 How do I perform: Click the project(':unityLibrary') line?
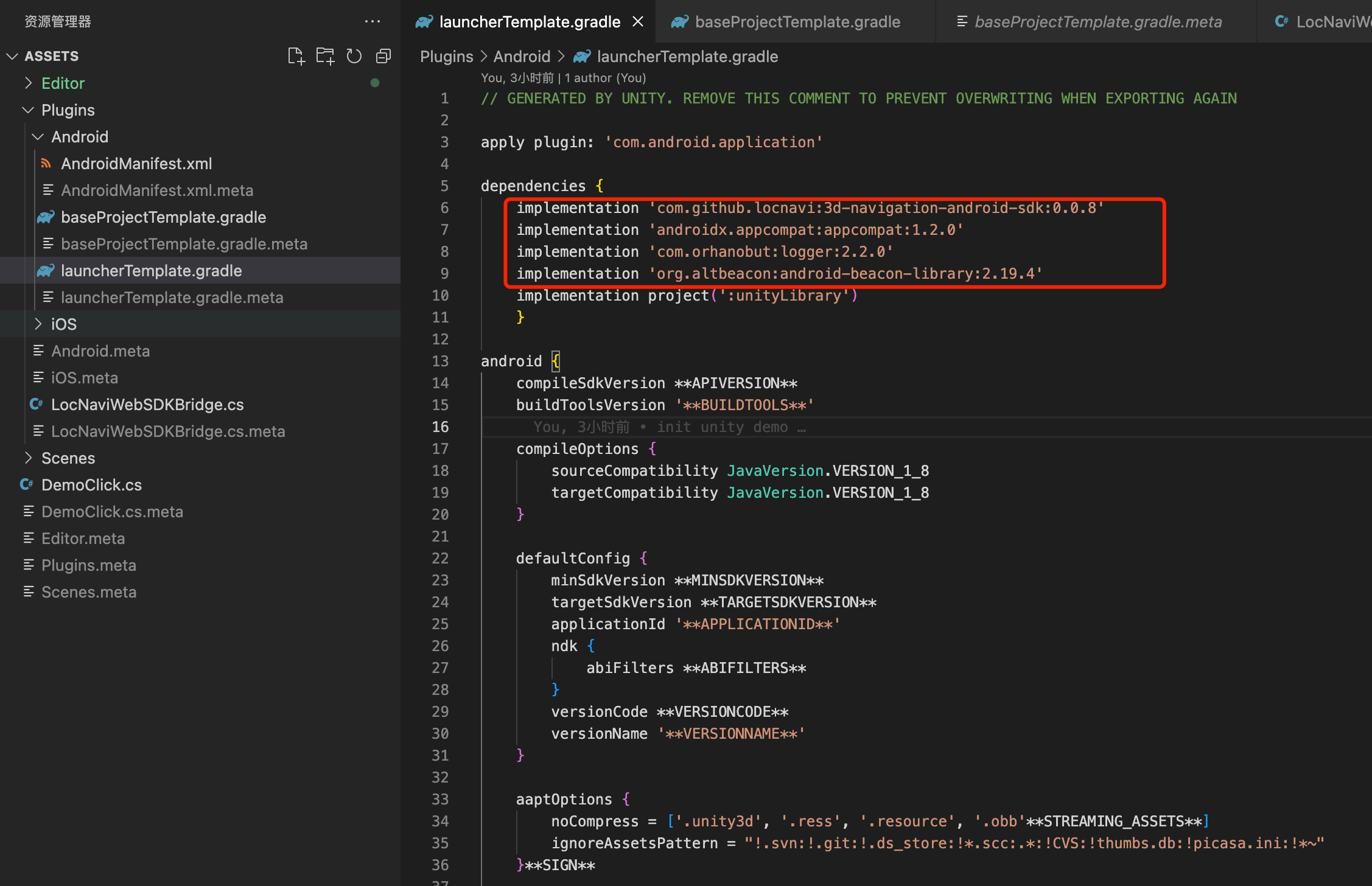click(x=687, y=295)
